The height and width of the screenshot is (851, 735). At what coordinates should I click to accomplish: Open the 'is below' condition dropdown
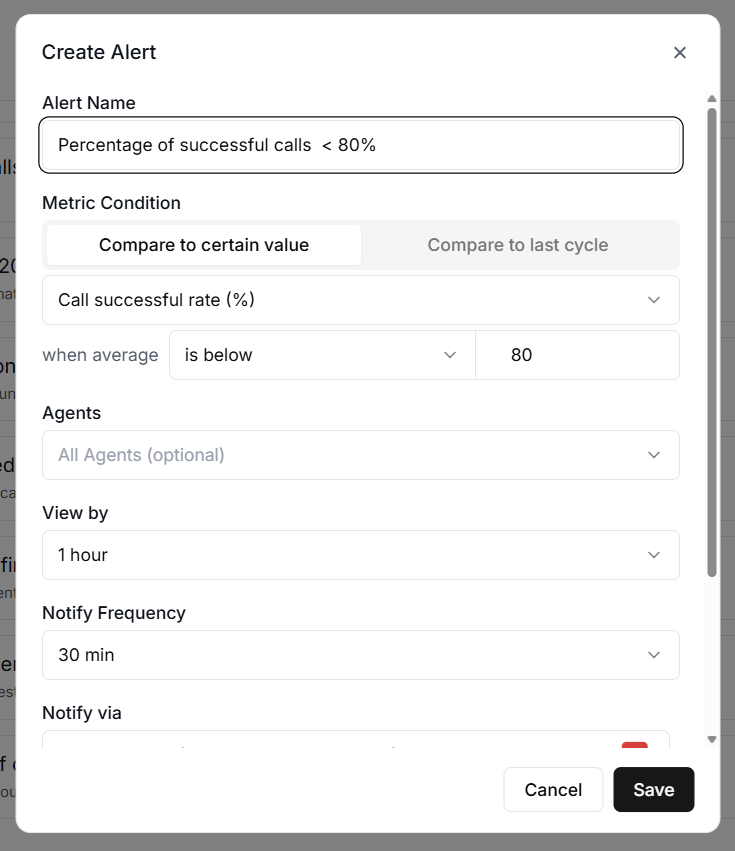click(320, 355)
